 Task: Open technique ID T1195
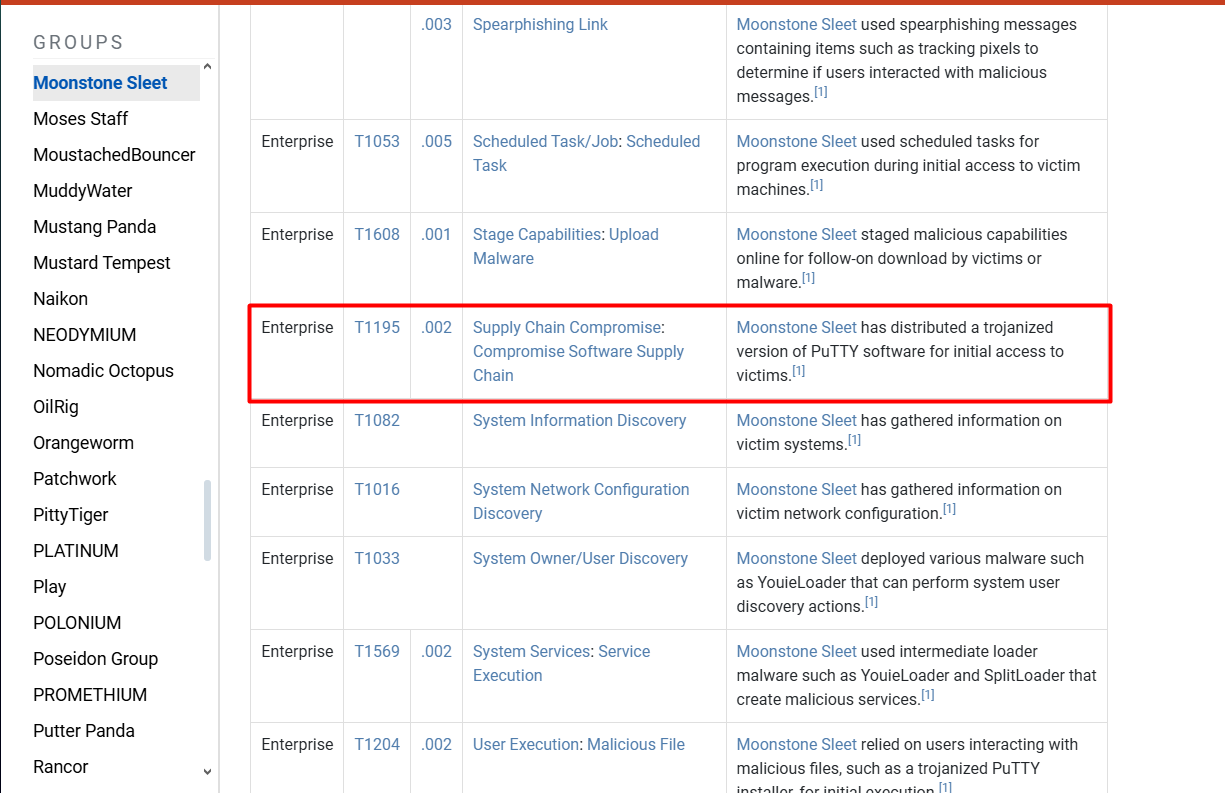[377, 328]
